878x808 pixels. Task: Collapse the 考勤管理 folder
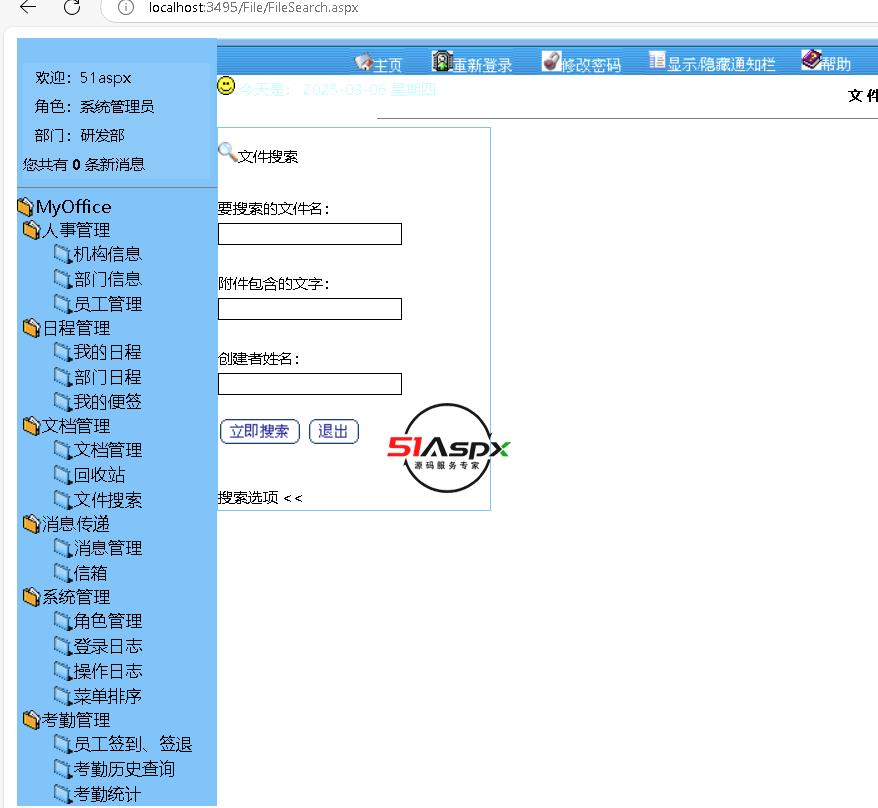[x=31, y=720]
